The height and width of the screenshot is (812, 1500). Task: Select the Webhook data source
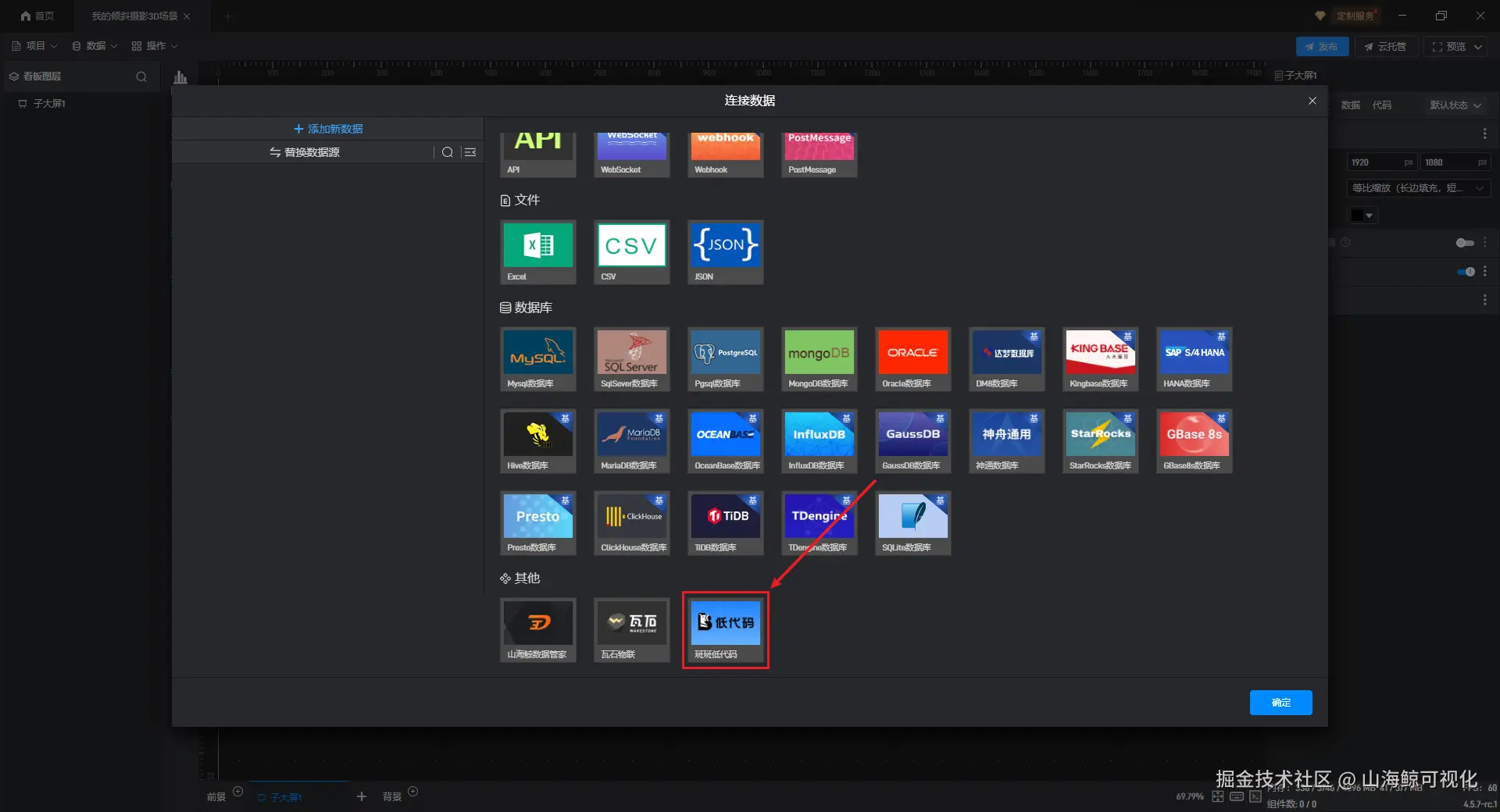[x=725, y=155]
